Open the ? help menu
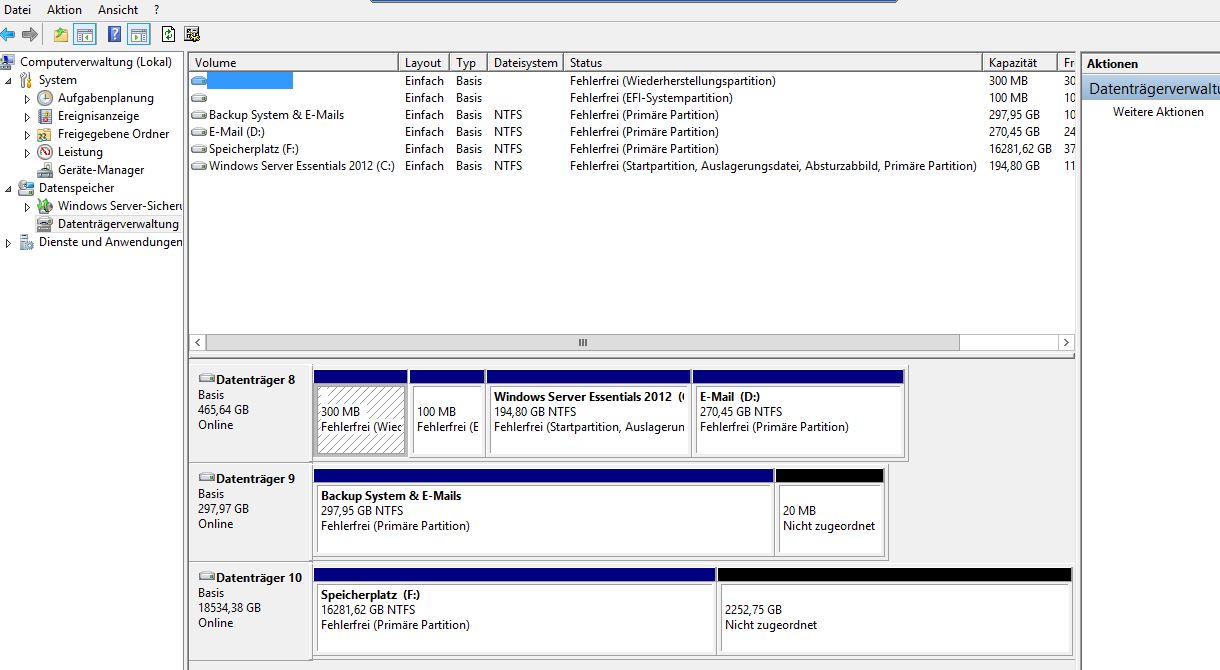Viewport: 1220px width, 670px height. [157, 9]
